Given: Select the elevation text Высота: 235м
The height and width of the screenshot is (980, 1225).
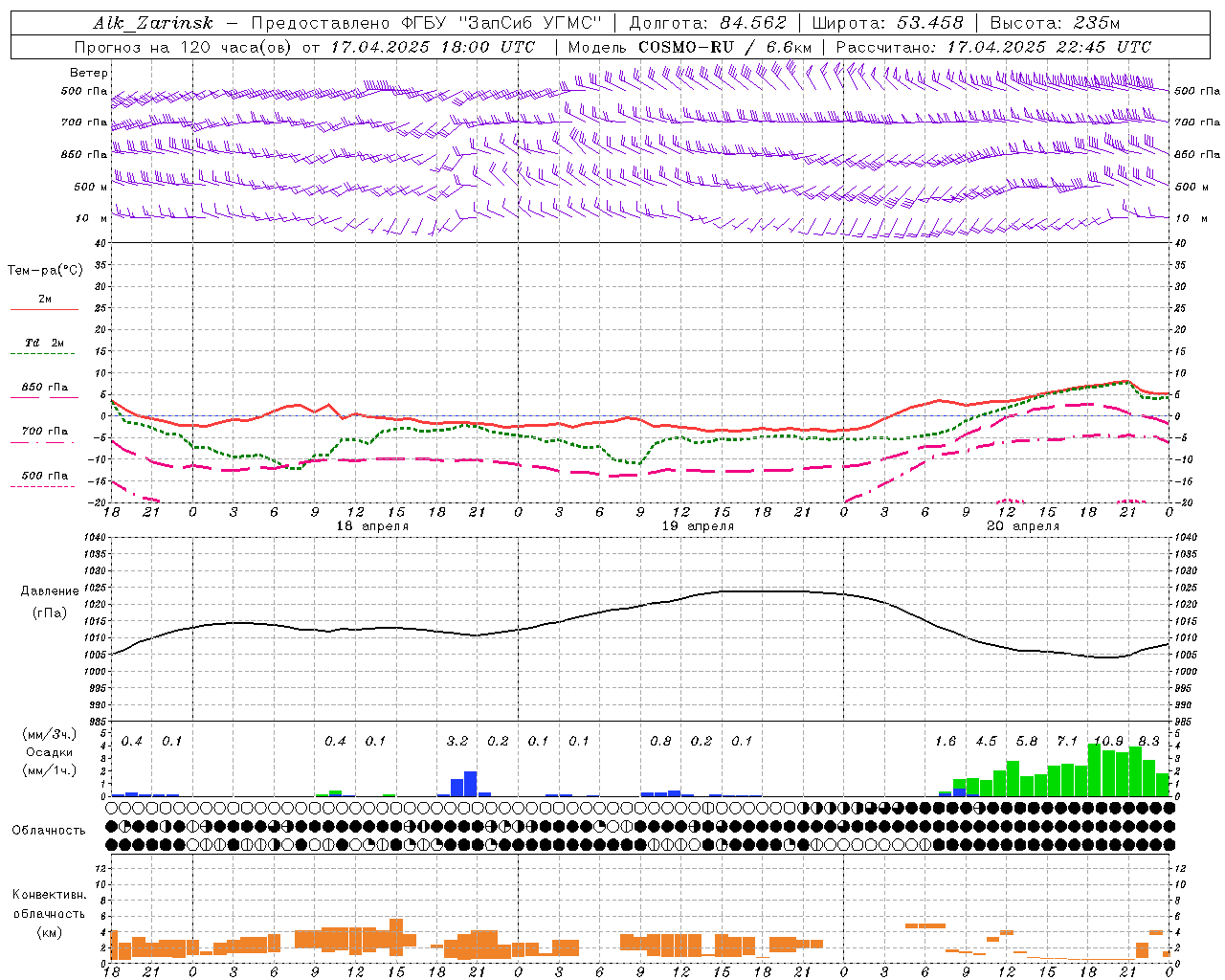Looking at the screenshot, I should (1054, 23).
